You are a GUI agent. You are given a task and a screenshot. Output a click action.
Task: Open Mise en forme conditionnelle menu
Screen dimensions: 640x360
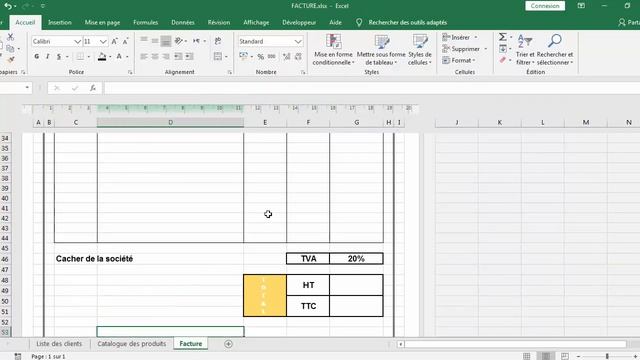tap(333, 50)
